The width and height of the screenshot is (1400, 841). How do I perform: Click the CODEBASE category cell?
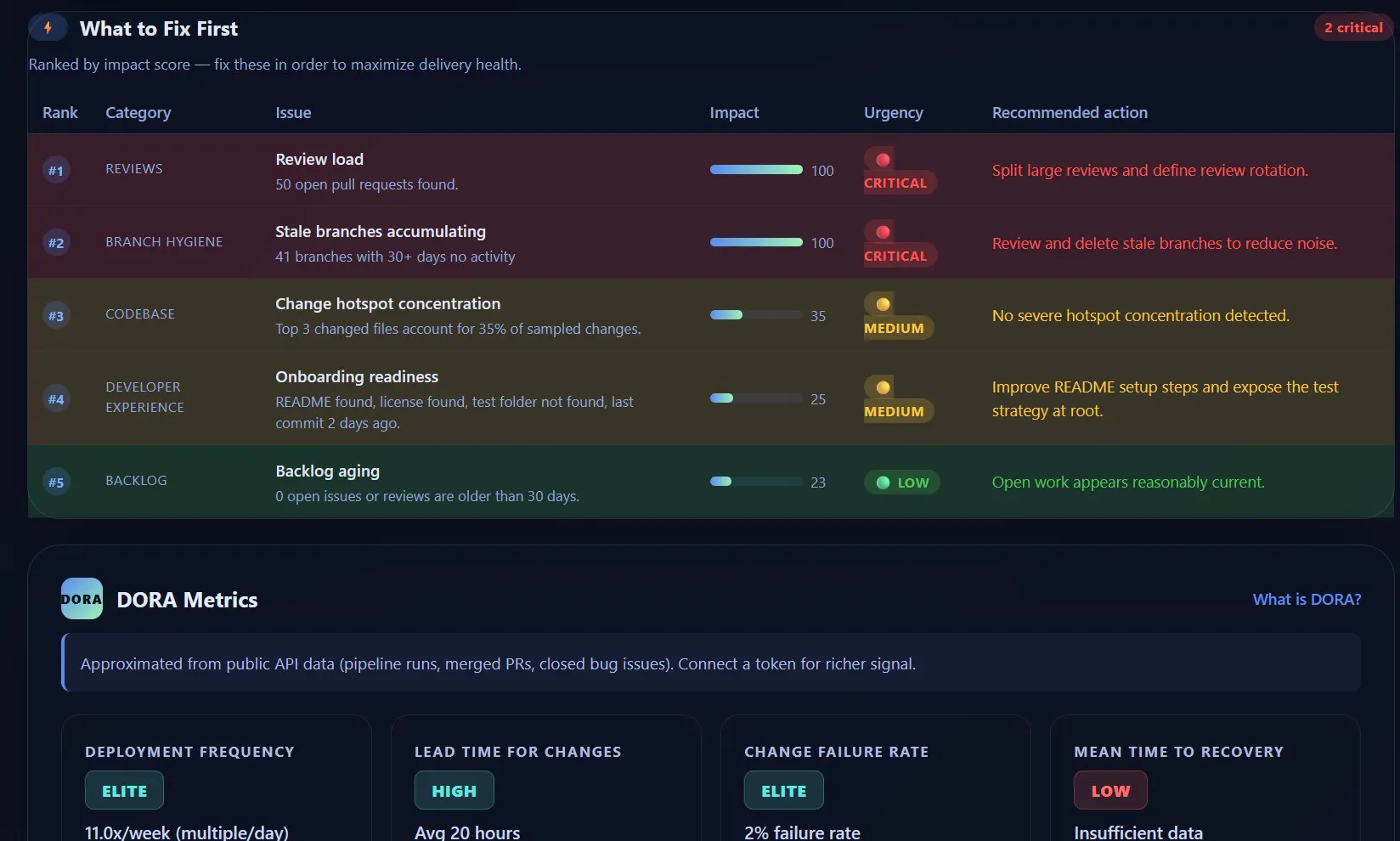pos(140,313)
